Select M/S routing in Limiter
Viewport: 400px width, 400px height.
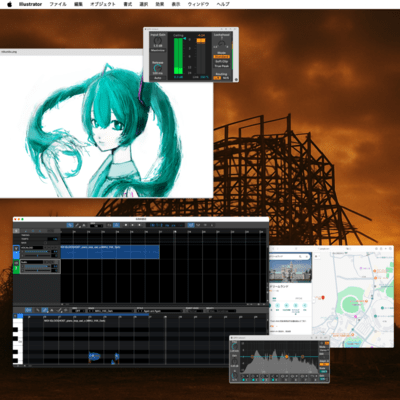[226, 78]
